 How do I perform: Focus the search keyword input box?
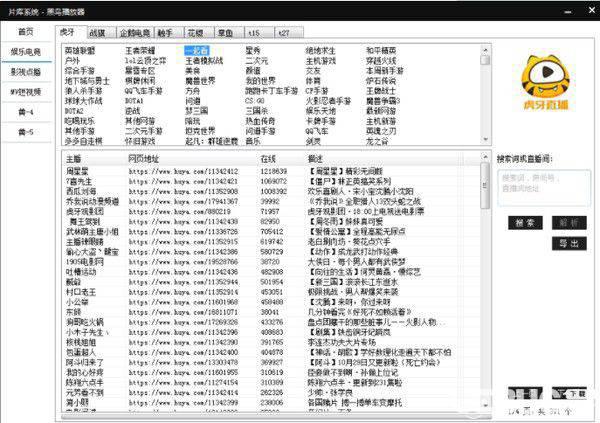pos(544,188)
